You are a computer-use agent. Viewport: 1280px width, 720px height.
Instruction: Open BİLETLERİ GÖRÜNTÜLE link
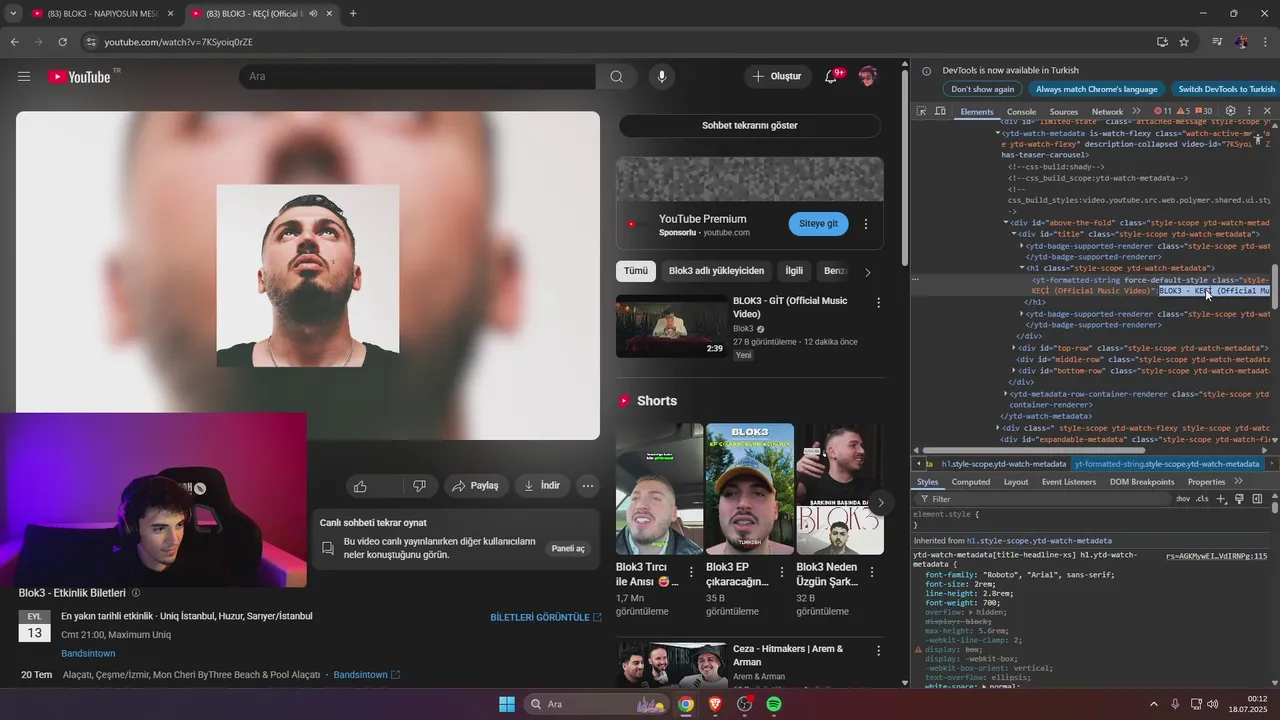tap(546, 618)
